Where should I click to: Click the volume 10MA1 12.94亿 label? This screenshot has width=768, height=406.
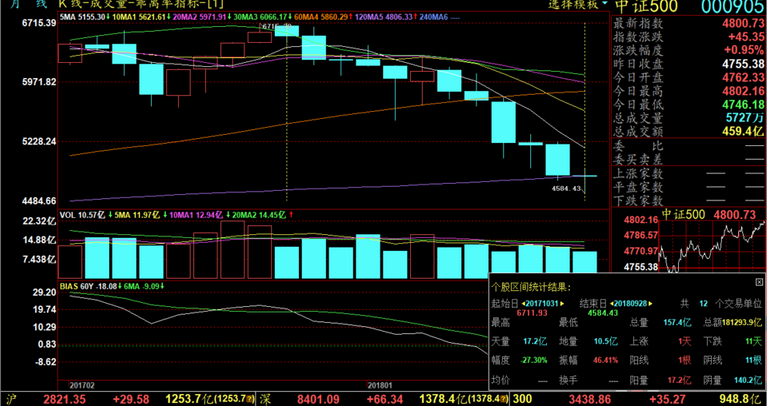coord(199,215)
